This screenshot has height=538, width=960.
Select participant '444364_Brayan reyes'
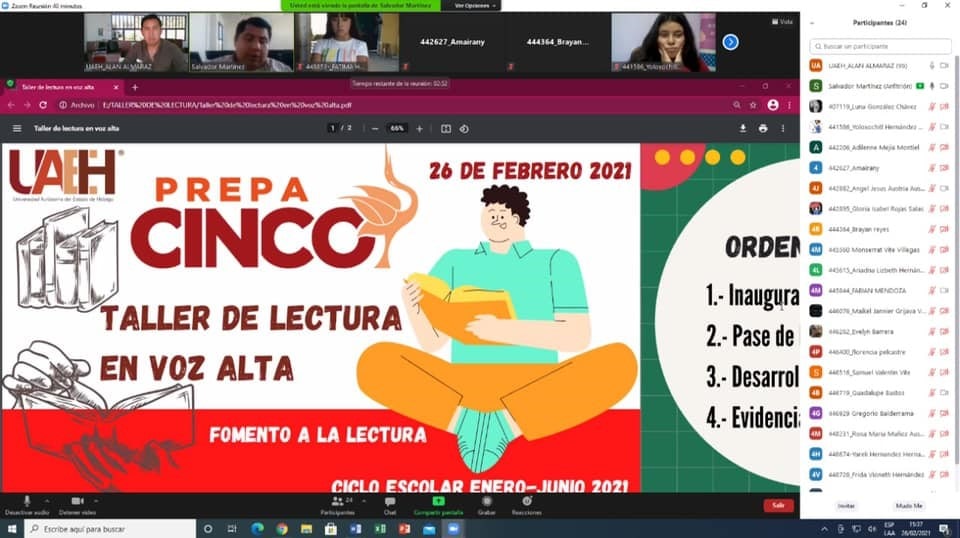tap(880, 230)
